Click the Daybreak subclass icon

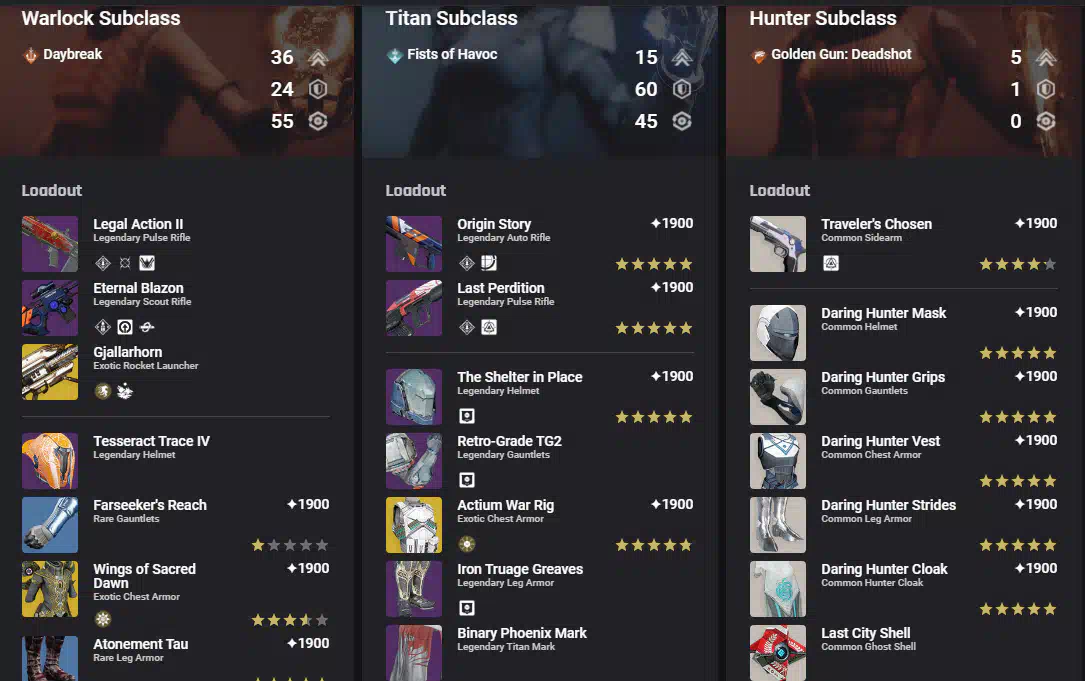pos(30,55)
